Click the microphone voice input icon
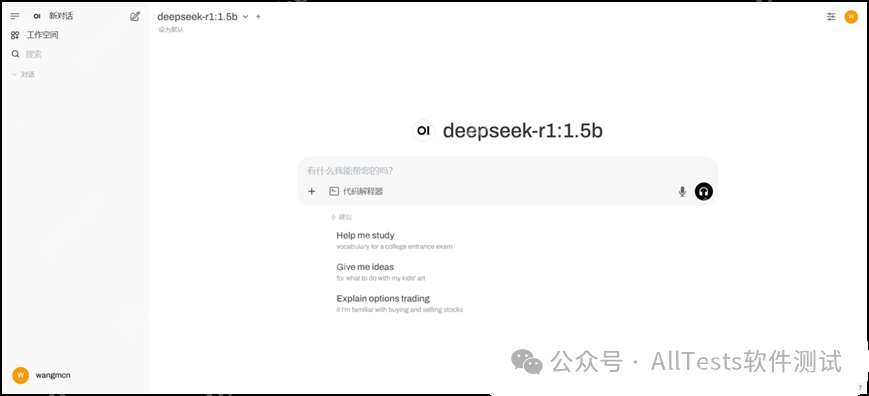This screenshot has width=869, height=396. click(682, 191)
